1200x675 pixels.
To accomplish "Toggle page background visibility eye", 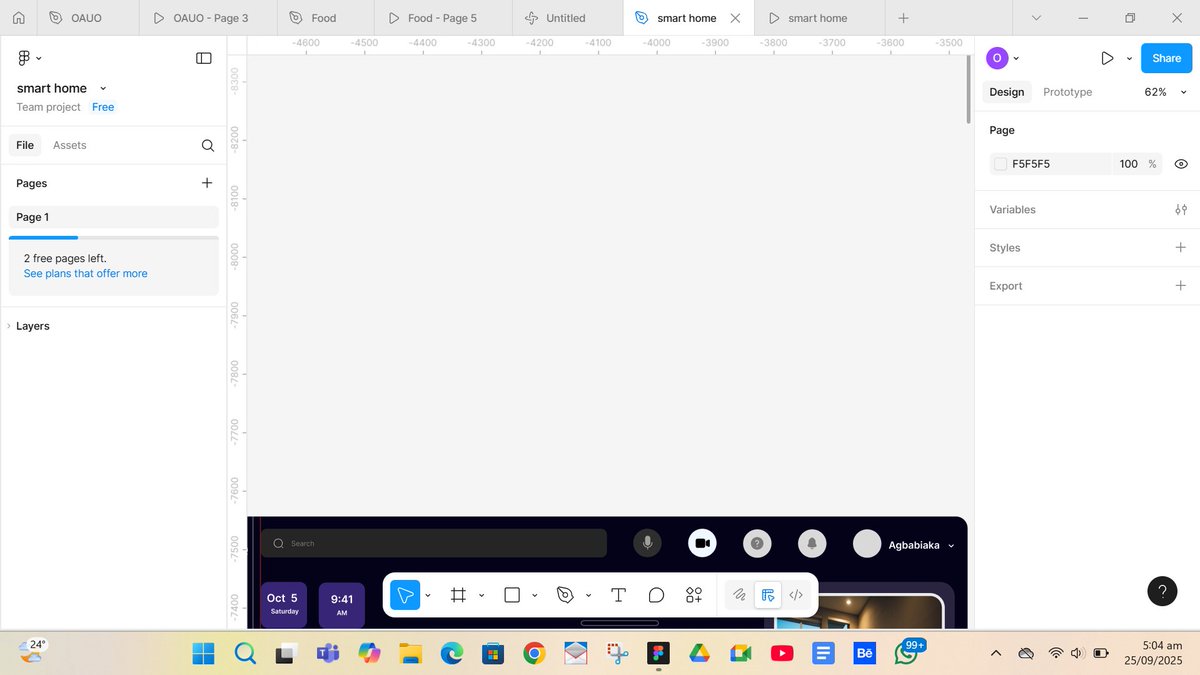I will tap(1181, 164).
